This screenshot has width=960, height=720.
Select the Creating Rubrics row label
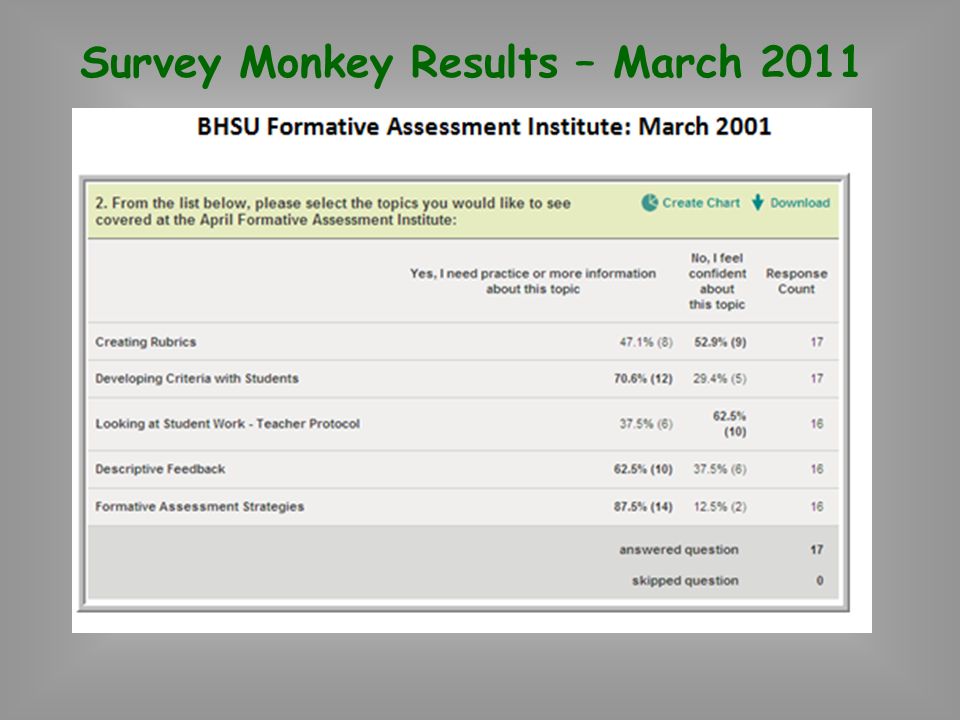coord(146,342)
